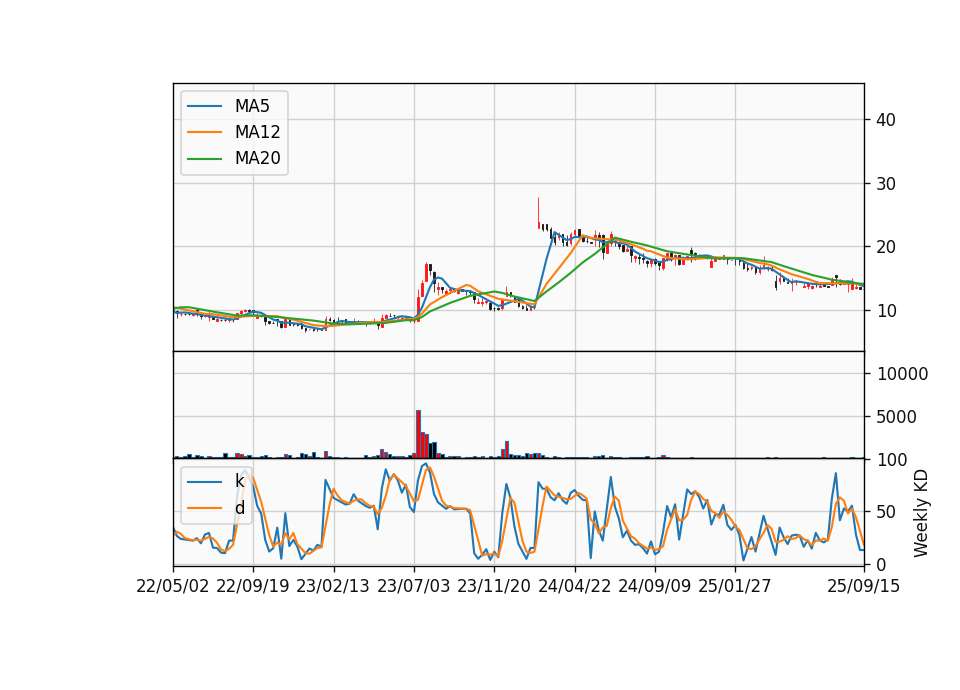This screenshot has width=960, height=690.
Task: Click the volume axis value 5000
Action: point(897,417)
